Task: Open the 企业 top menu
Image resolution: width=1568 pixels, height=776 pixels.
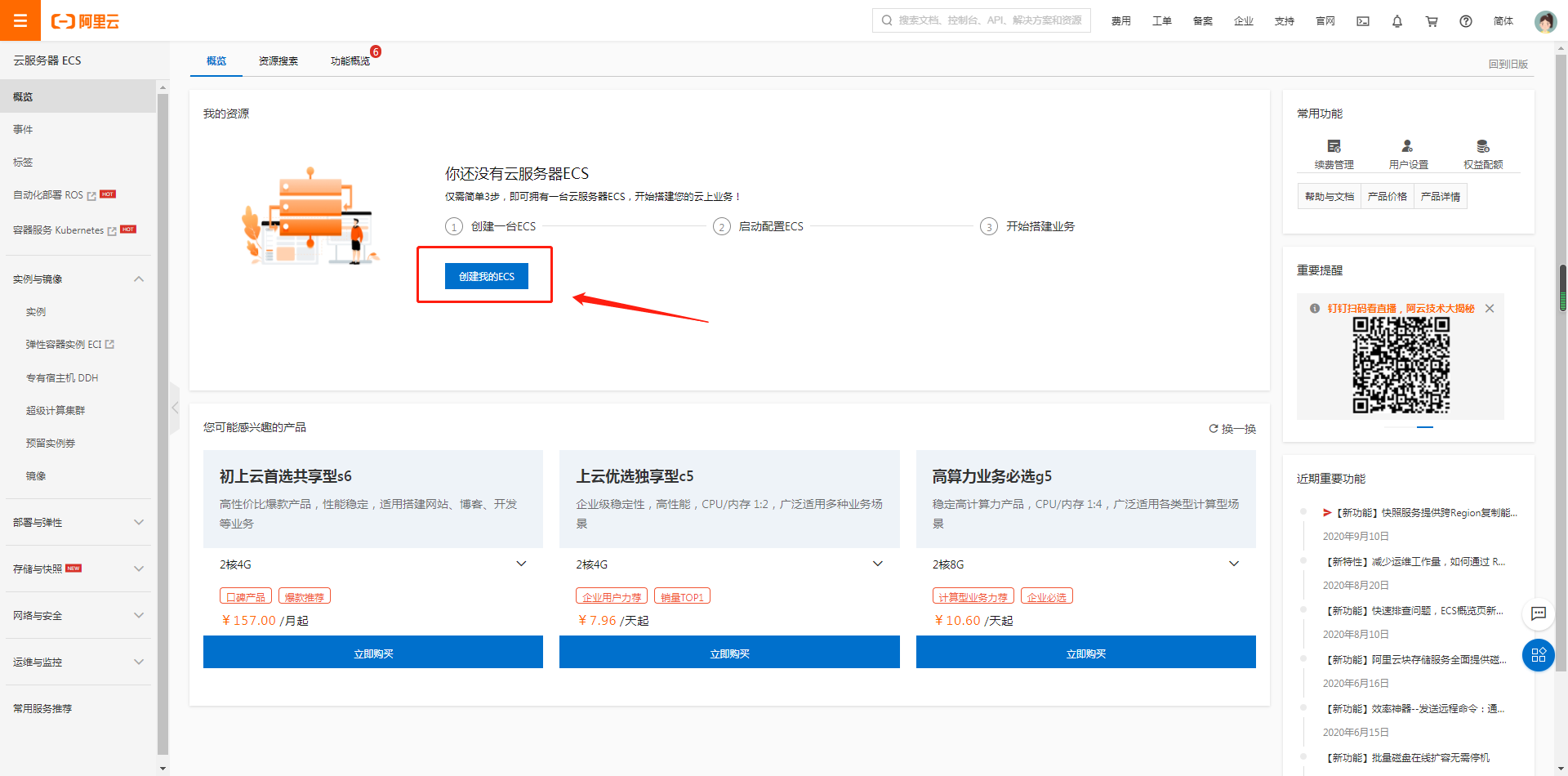Action: coord(1244,21)
